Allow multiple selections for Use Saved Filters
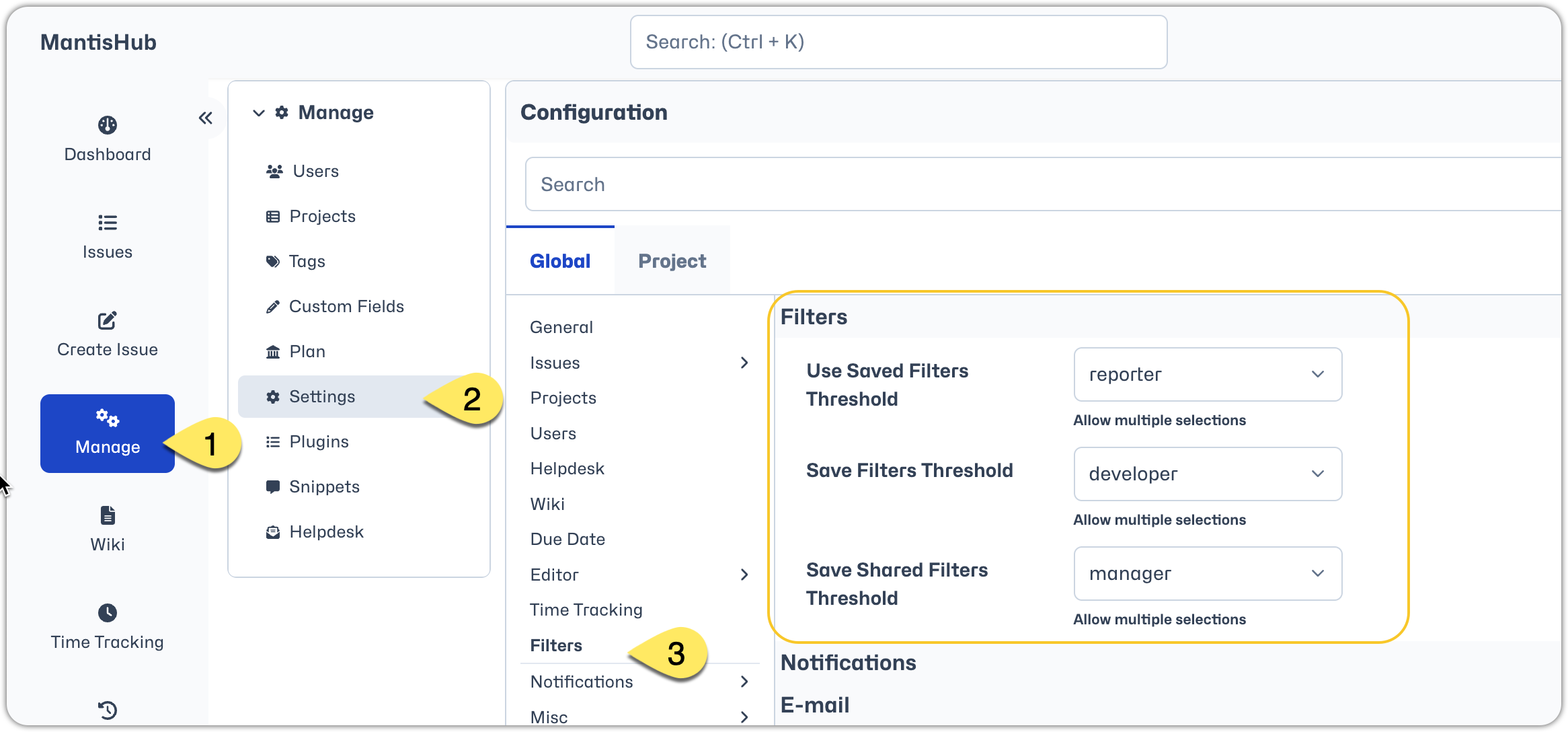This screenshot has height=732, width=1568. tap(1159, 420)
